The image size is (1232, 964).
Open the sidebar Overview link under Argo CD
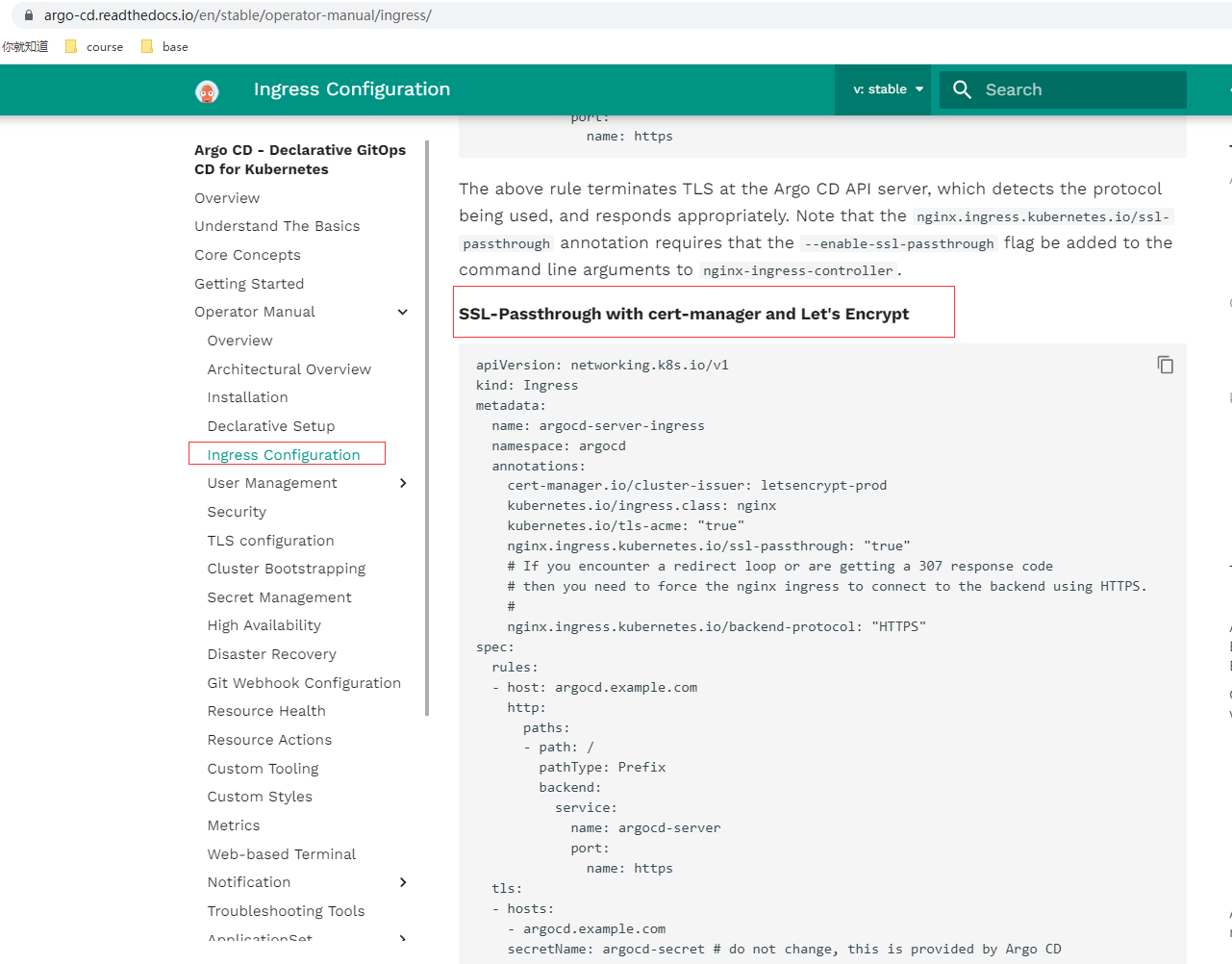[227, 198]
